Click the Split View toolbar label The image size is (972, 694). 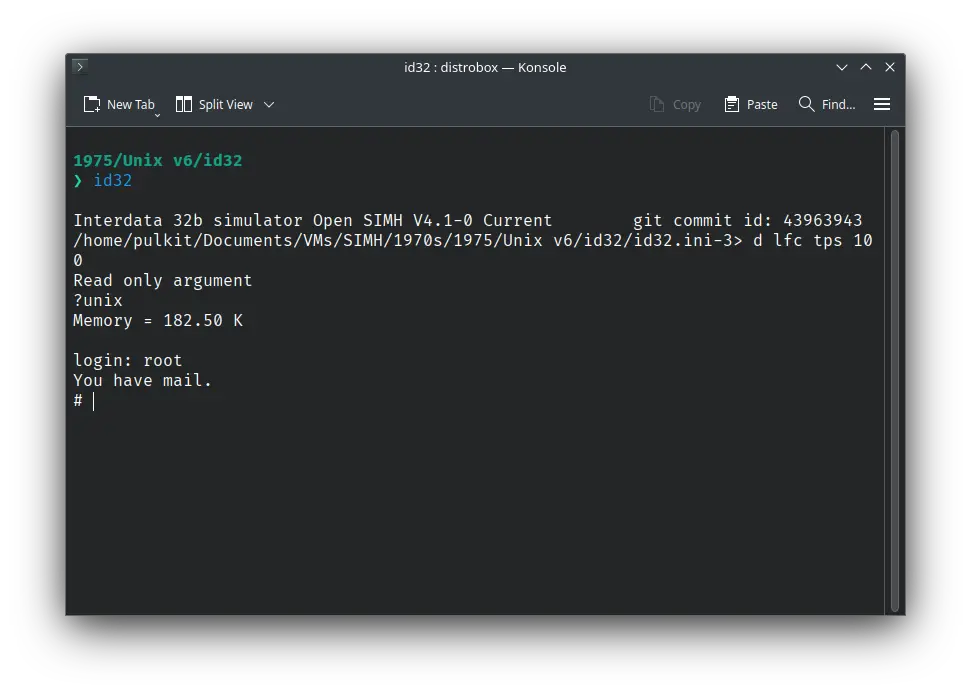coord(224,103)
